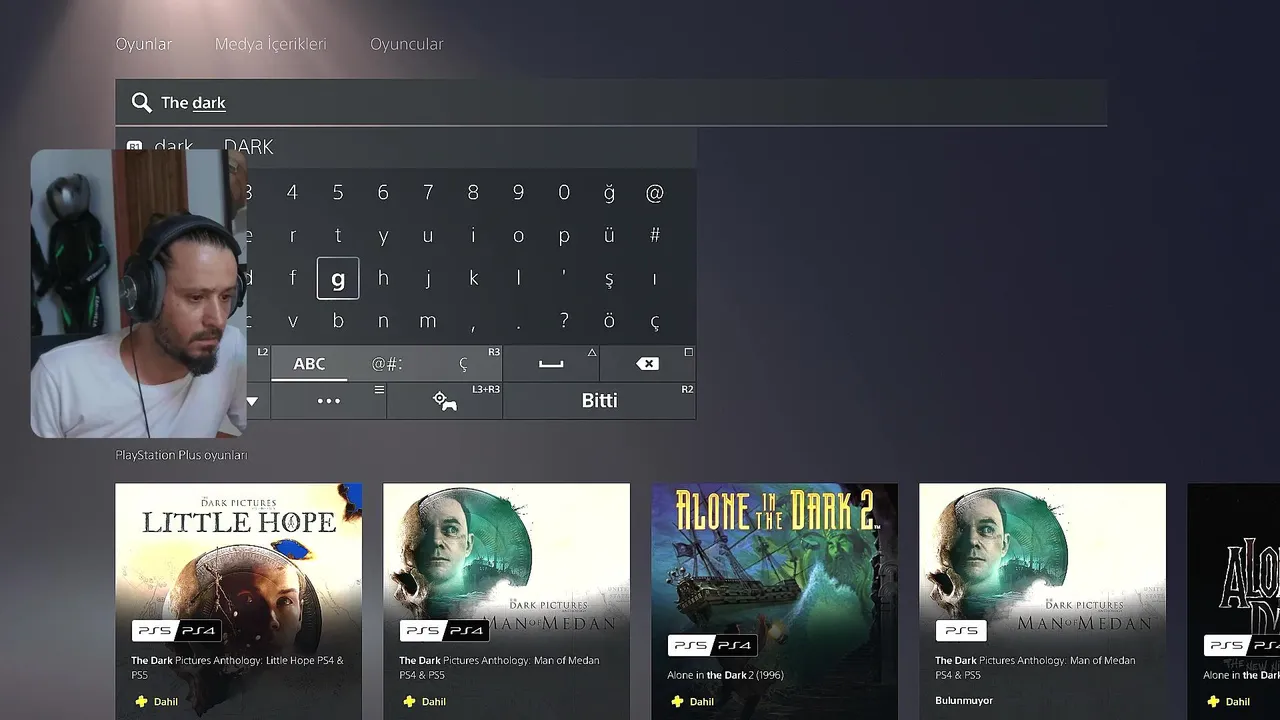Go to the Oyuncular tab

click(406, 44)
